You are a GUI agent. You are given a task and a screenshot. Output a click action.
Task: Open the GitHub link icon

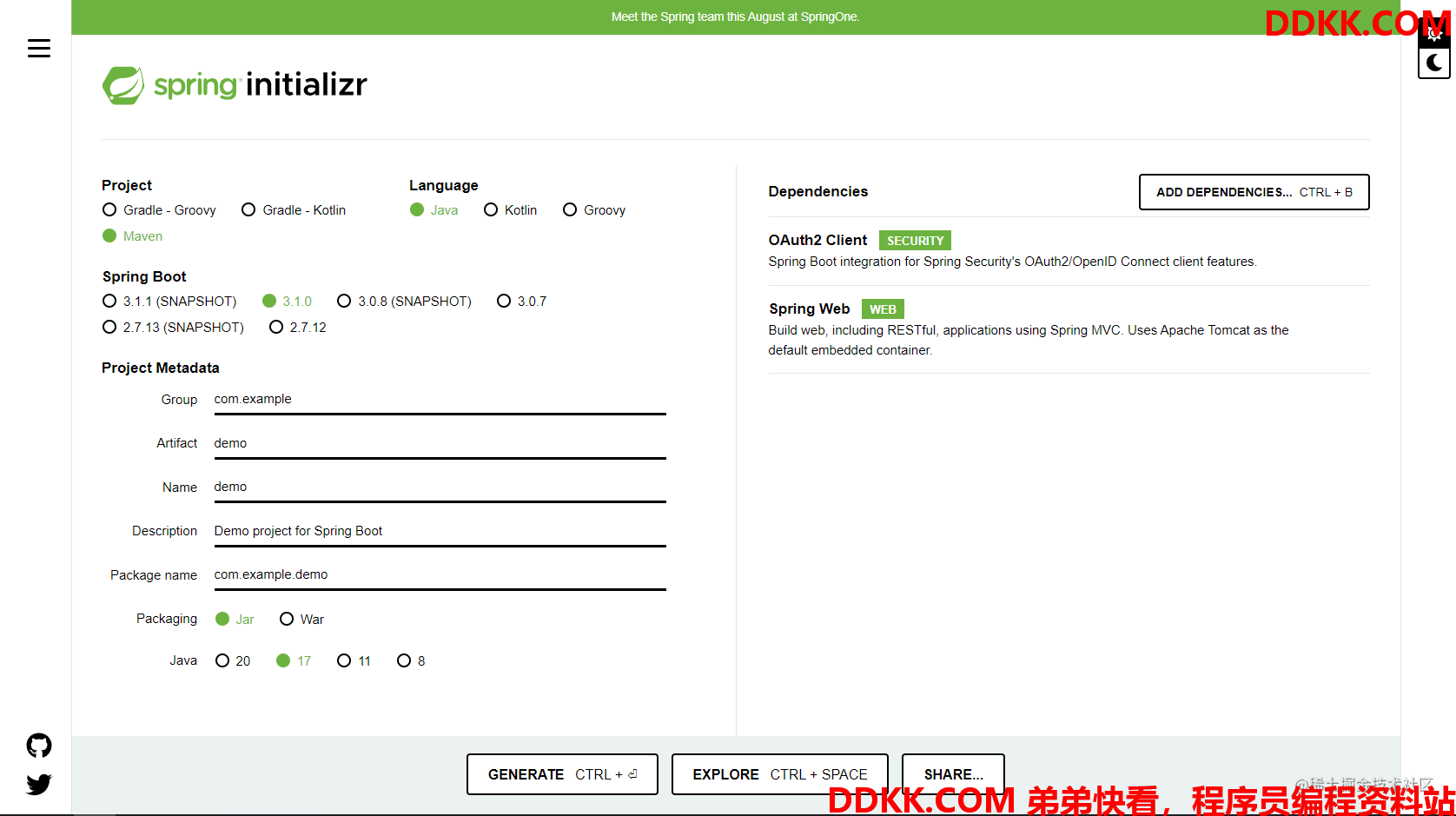click(x=39, y=746)
